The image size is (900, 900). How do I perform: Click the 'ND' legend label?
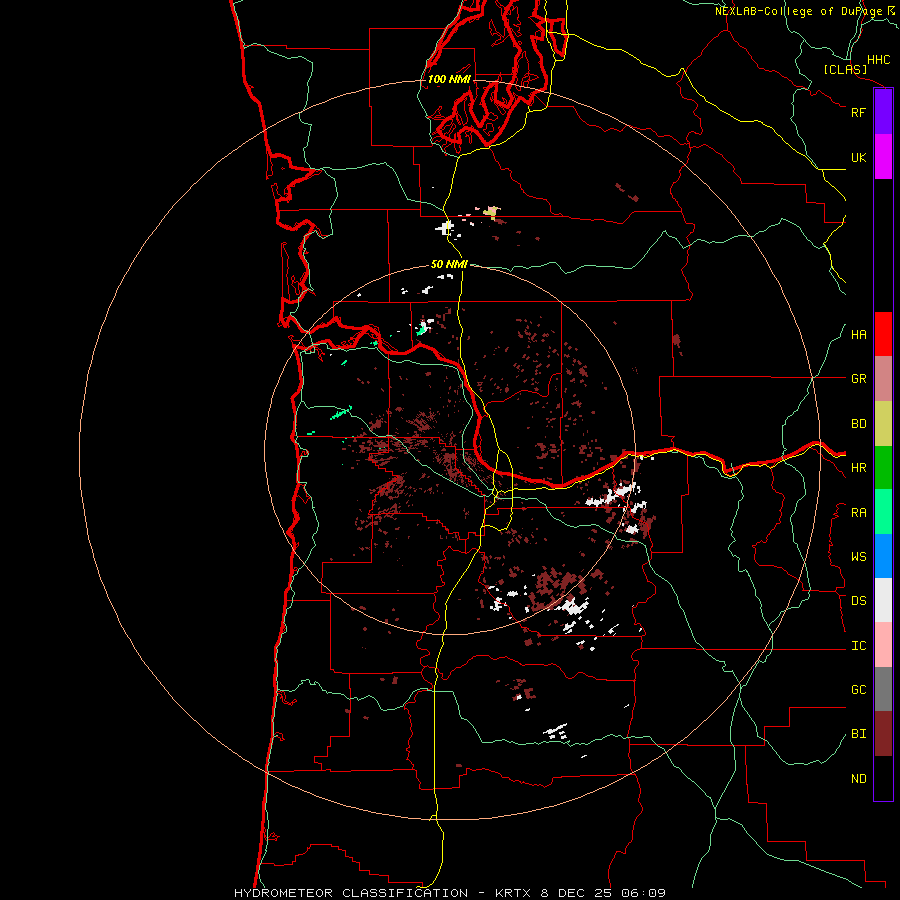[x=858, y=779]
